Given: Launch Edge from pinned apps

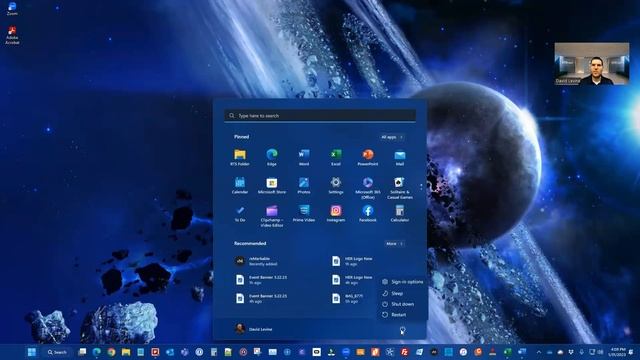Looking at the screenshot, I should pos(272,157).
